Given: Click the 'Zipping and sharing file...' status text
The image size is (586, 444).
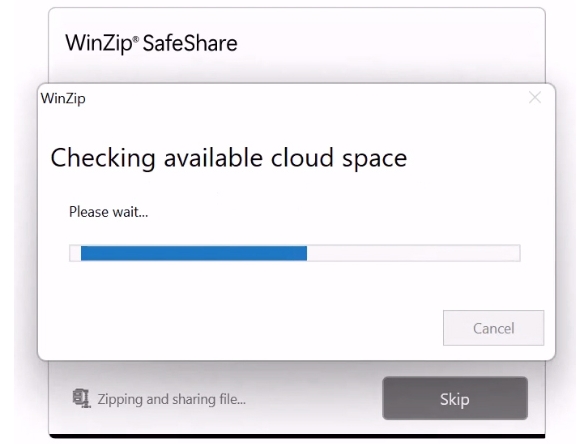Looking at the screenshot, I should [172, 399].
